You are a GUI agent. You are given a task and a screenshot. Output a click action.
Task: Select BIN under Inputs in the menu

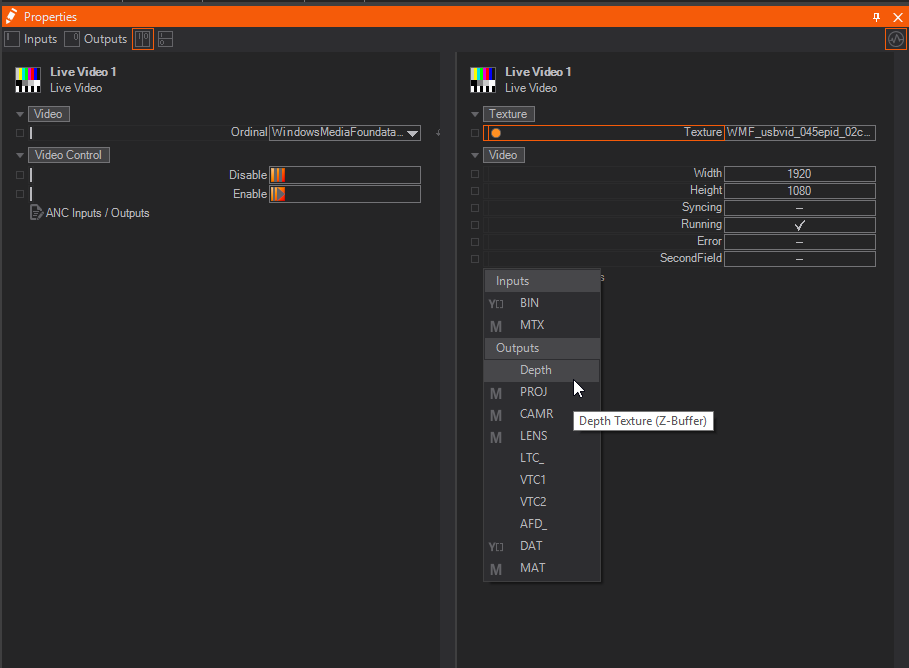pos(530,303)
